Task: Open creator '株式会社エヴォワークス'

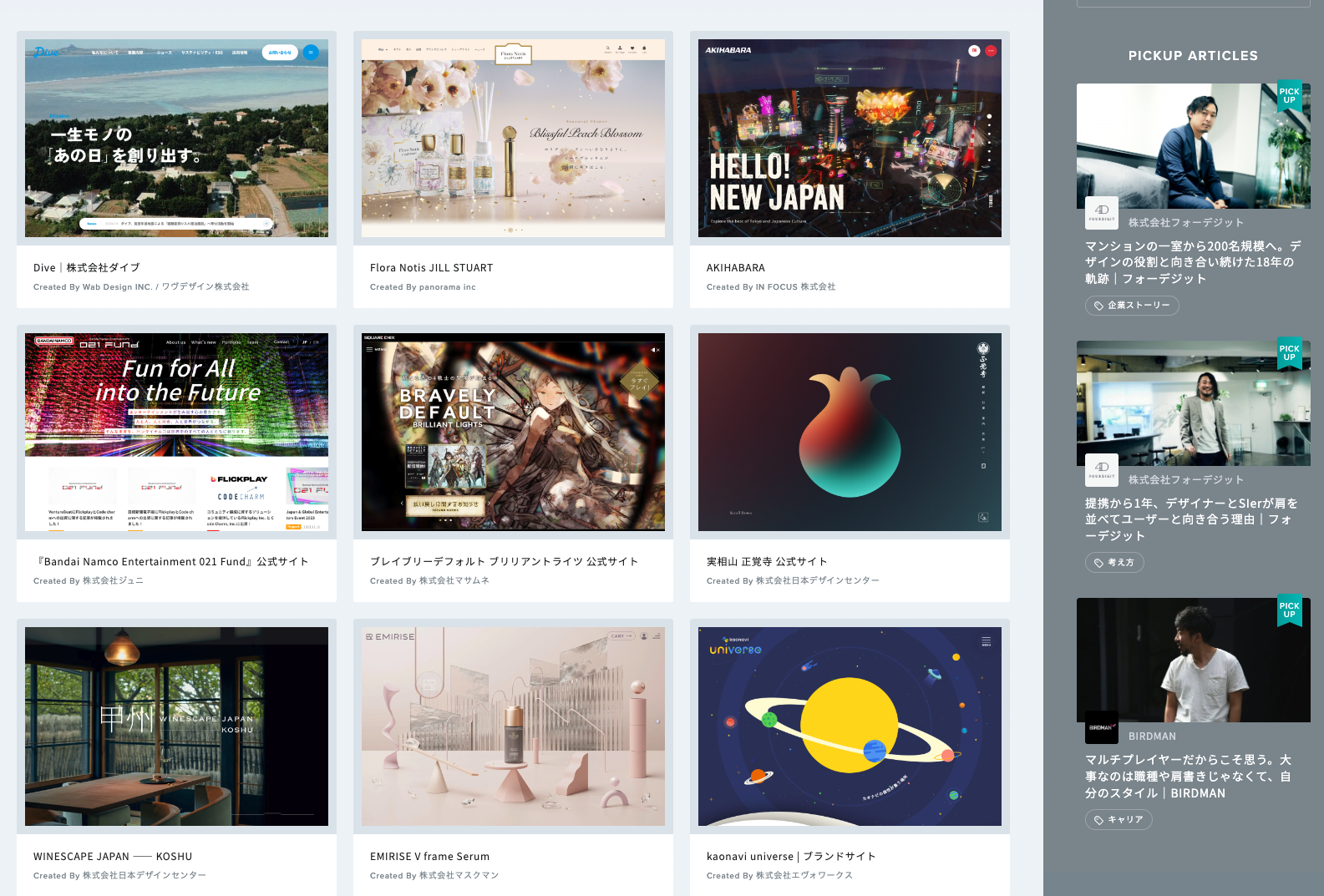Action: pos(804,876)
